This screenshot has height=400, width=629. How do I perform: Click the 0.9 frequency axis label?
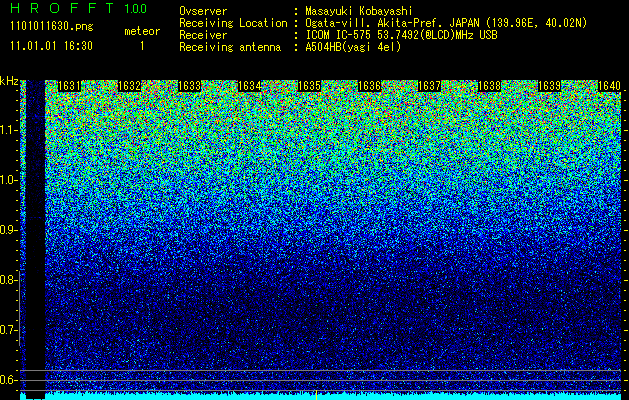tap(8, 230)
